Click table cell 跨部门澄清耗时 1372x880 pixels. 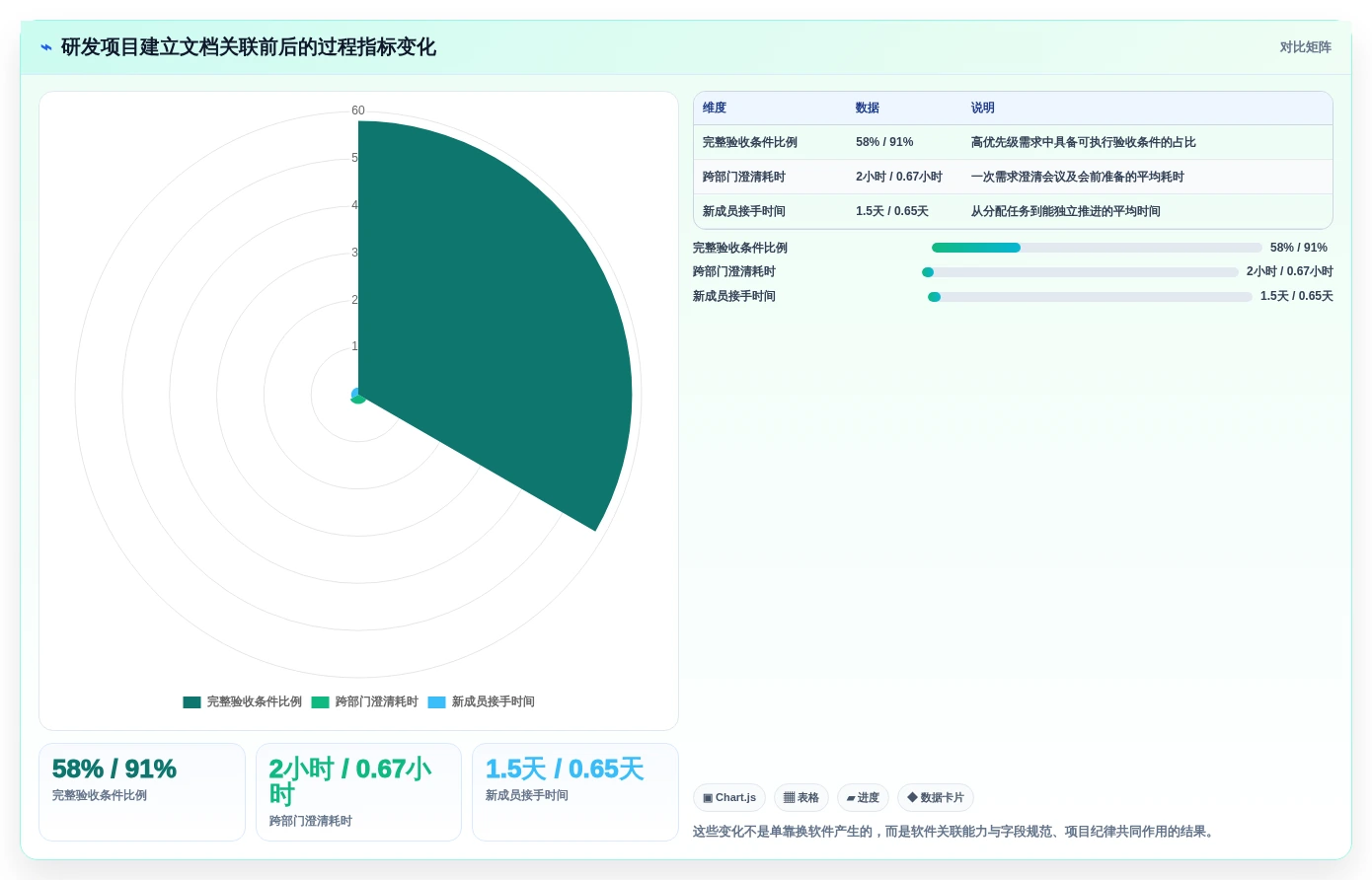pos(744,178)
